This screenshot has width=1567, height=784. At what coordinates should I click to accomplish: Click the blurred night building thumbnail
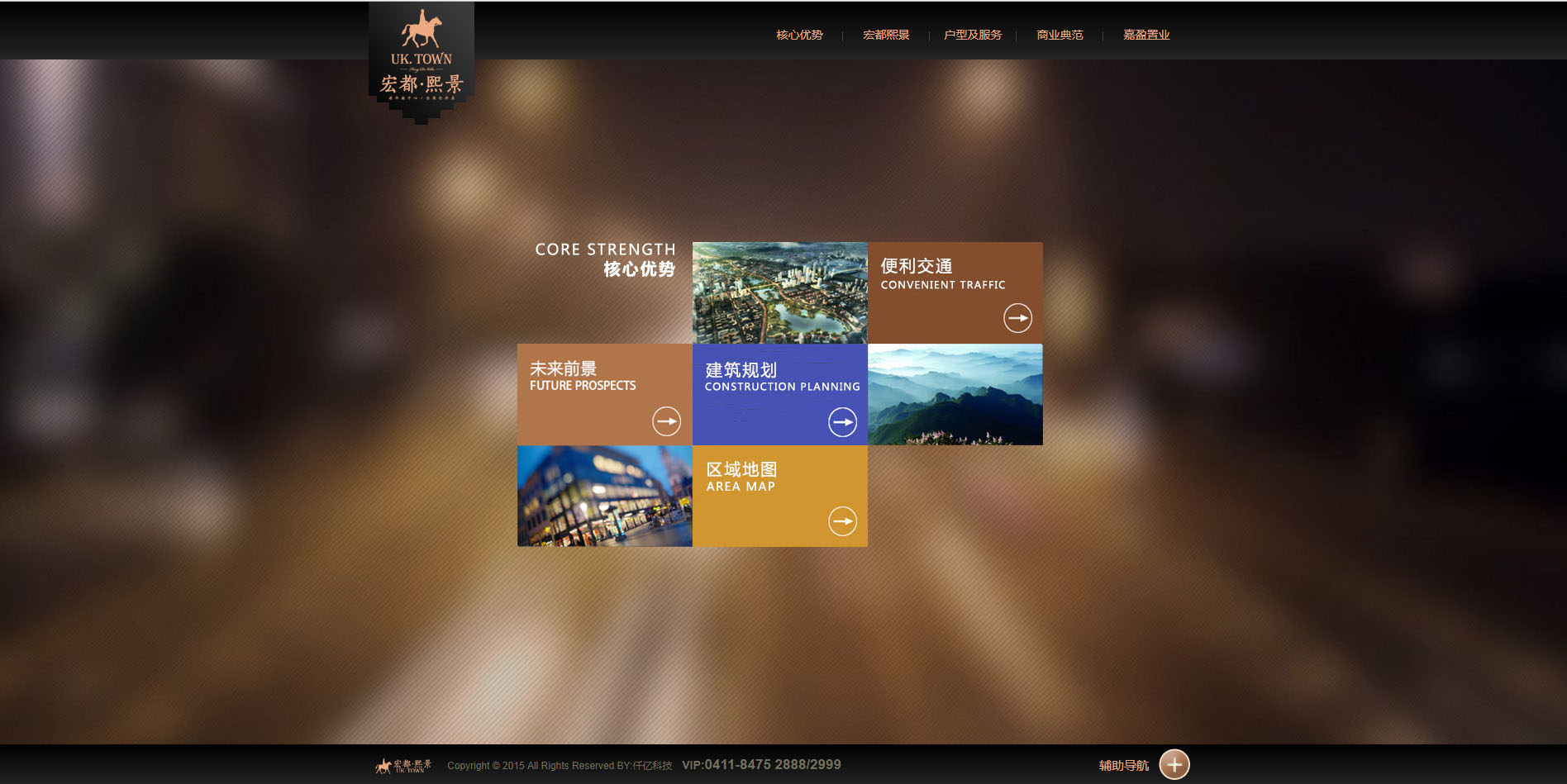[x=604, y=496]
